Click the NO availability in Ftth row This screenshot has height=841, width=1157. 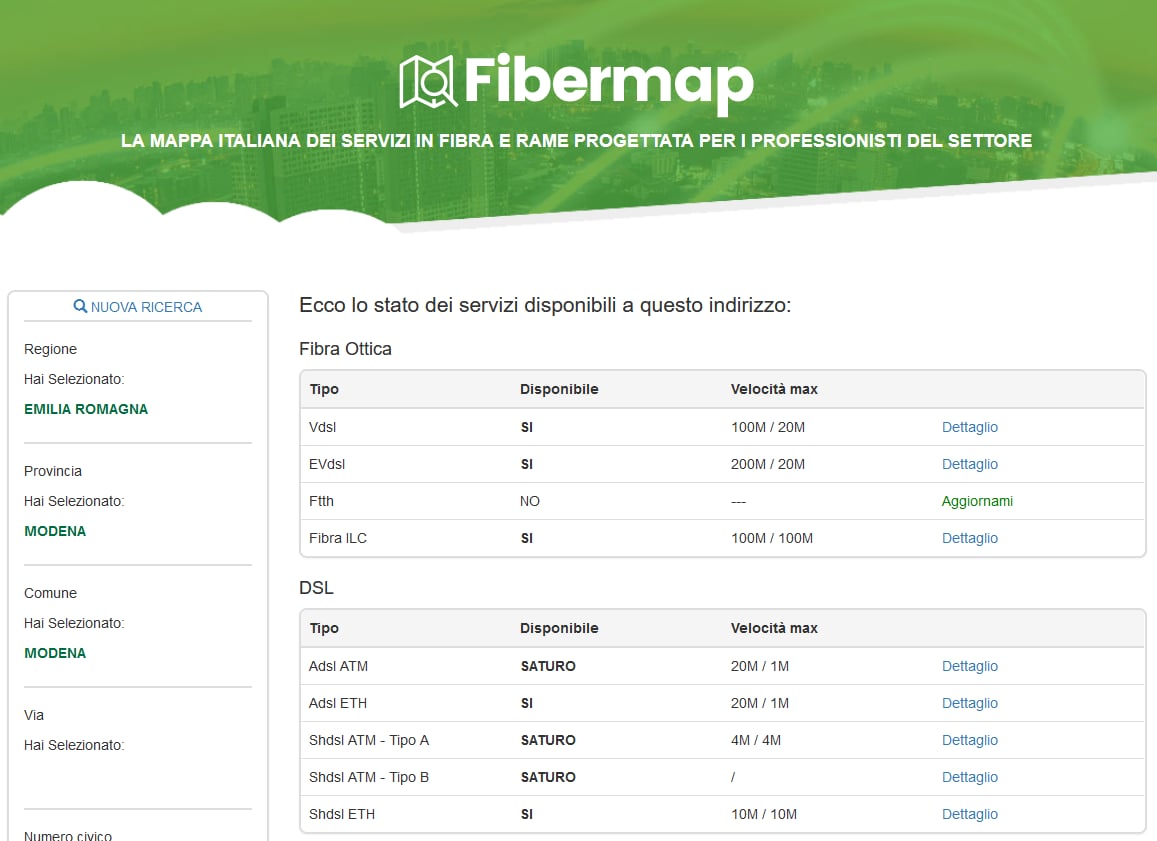click(530, 501)
